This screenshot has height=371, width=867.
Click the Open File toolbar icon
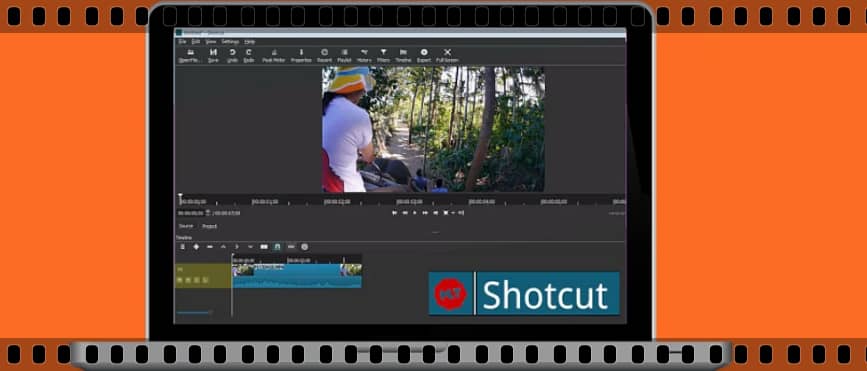pos(190,55)
